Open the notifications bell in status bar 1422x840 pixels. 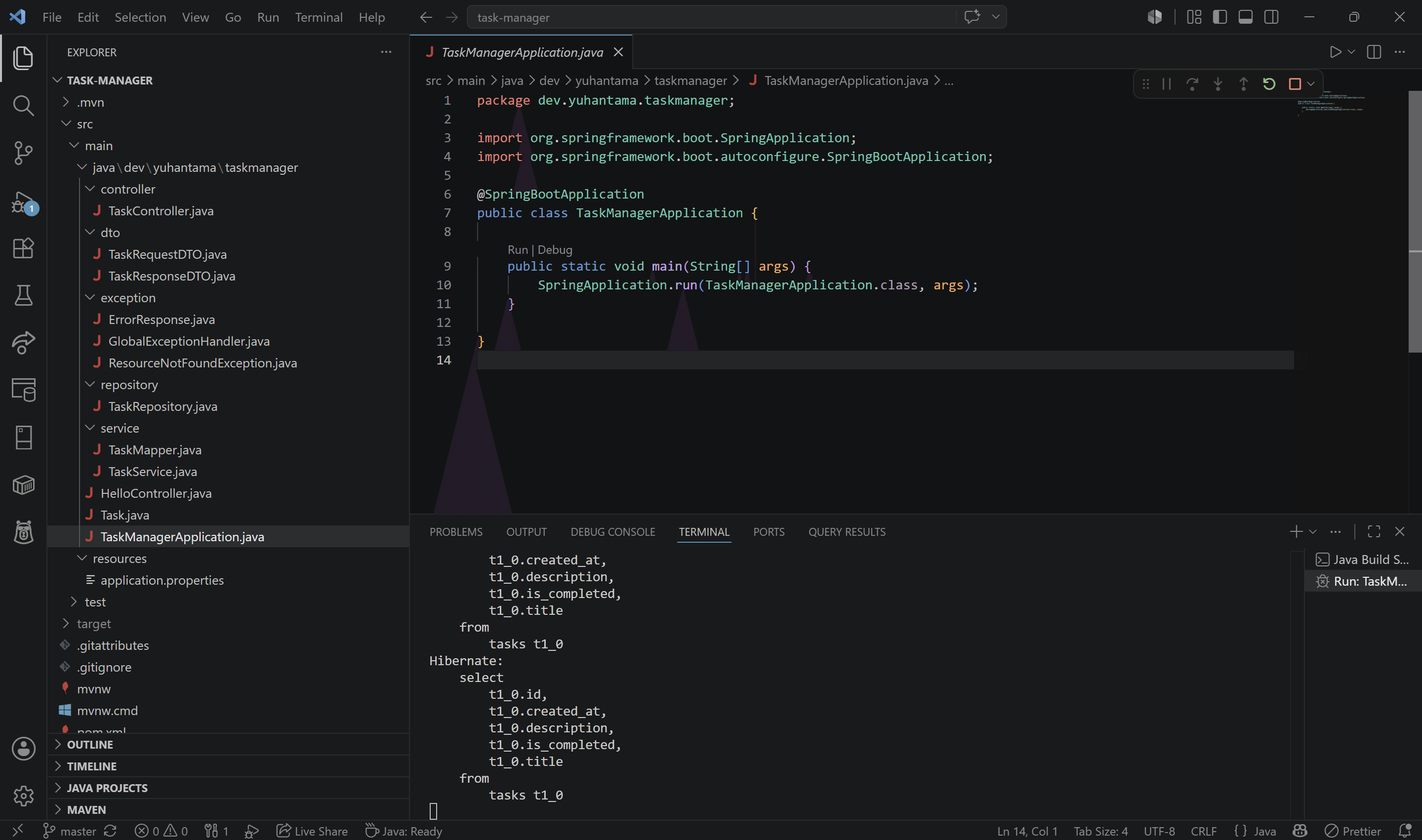point(1404,831)
